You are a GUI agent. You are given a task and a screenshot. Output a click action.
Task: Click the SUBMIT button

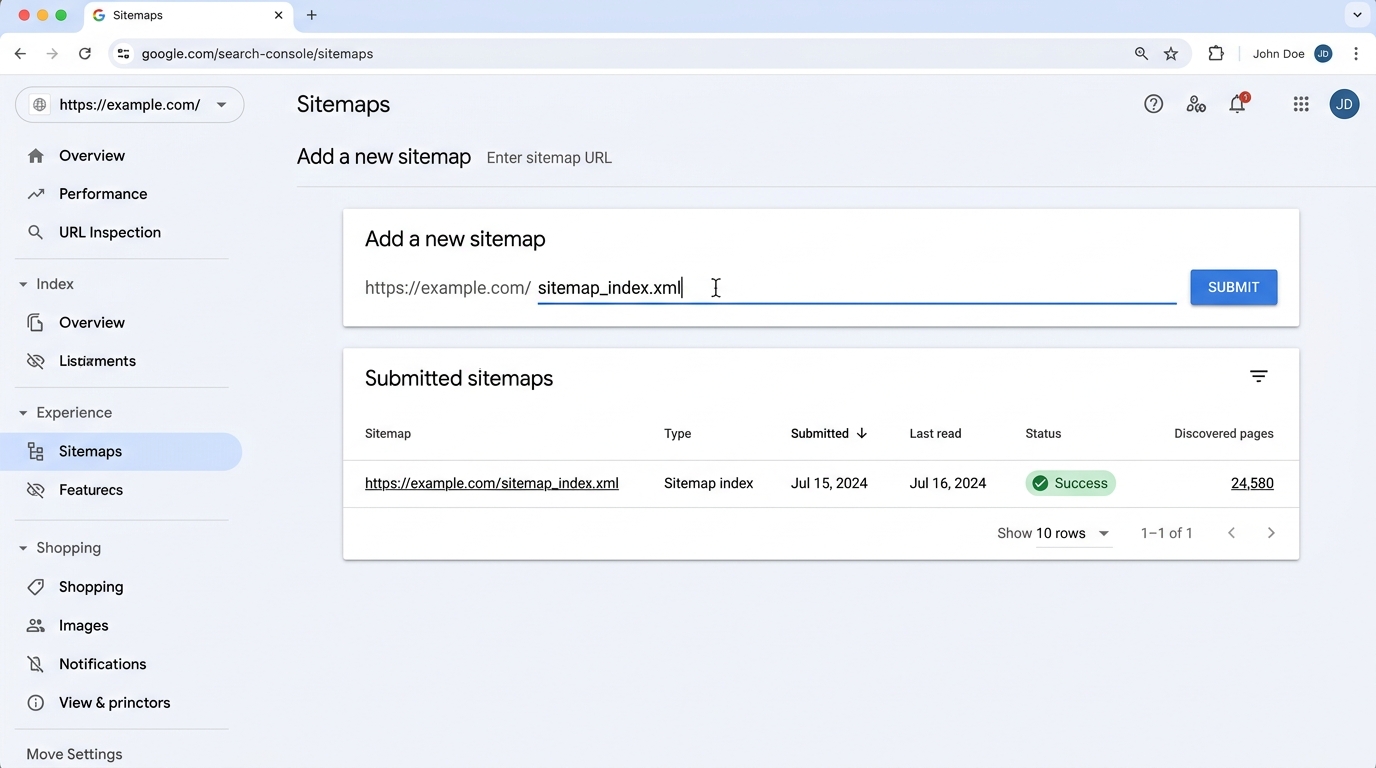1233,287
